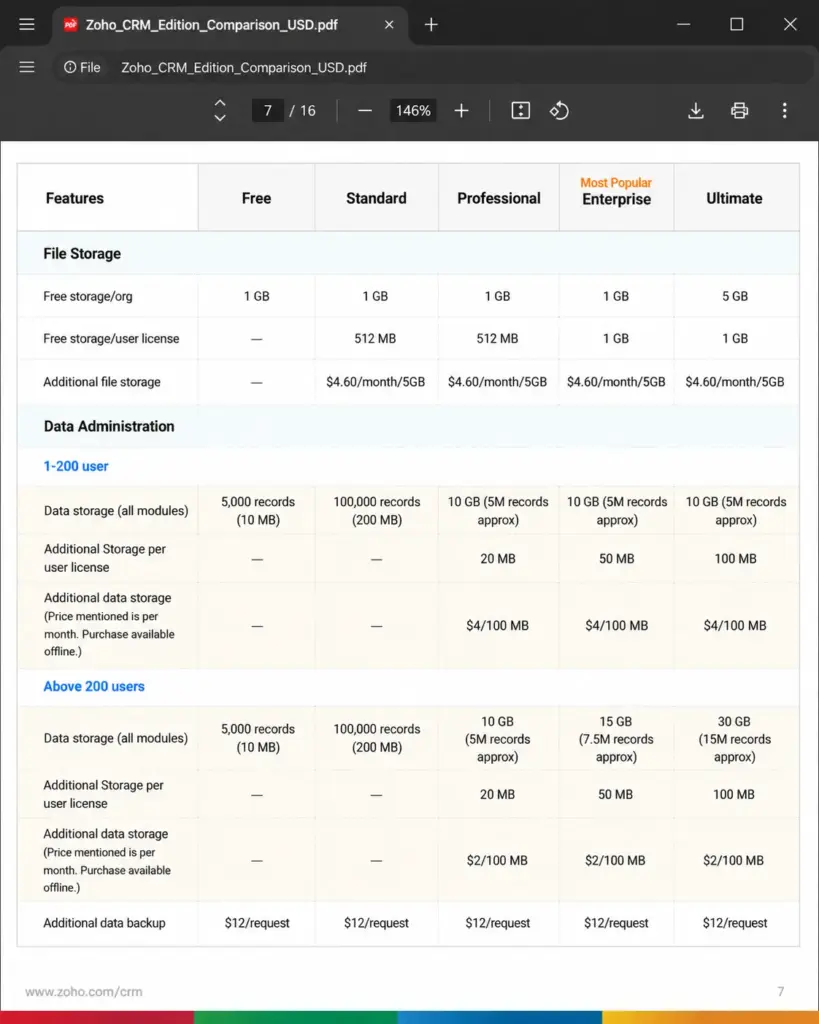This screenshot has width=819, height=1024.
Task: Click the Most Popular orange label
Action: (x=616, y=183)
